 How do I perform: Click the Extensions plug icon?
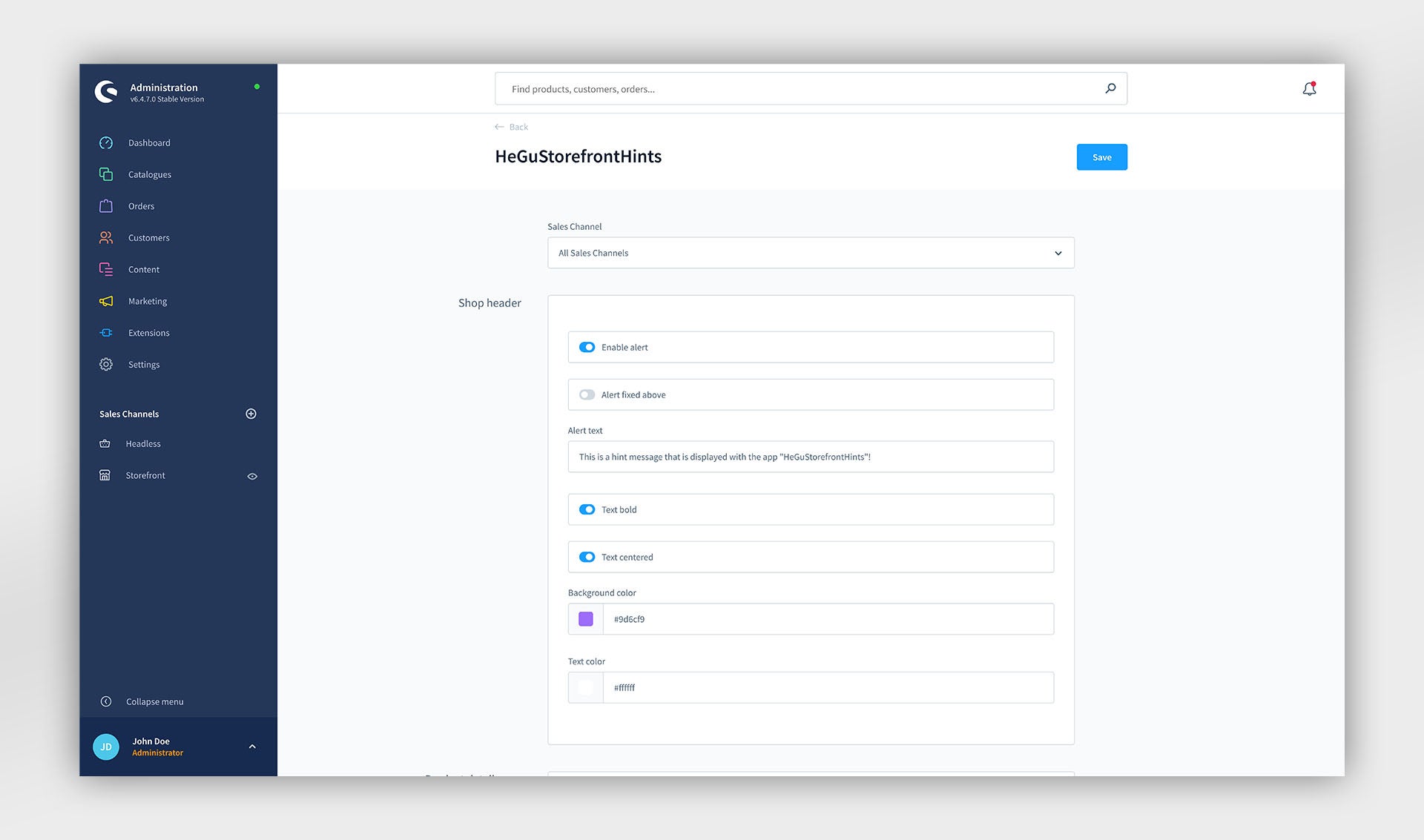tap(106, 333)
